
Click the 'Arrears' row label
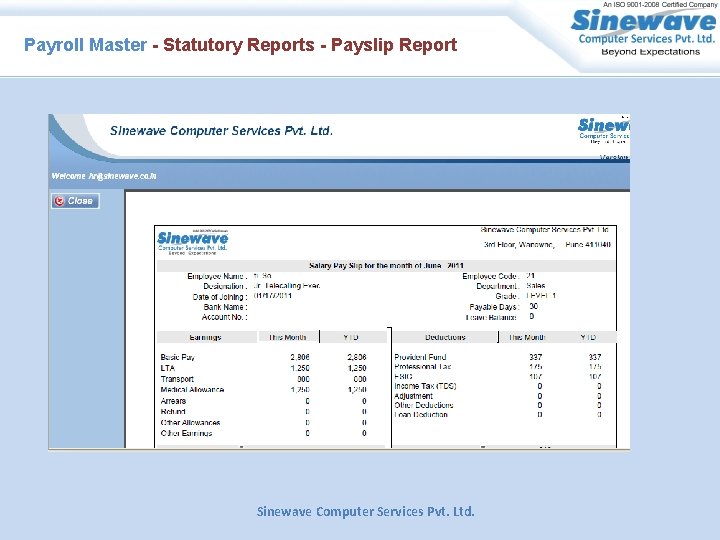173,401
